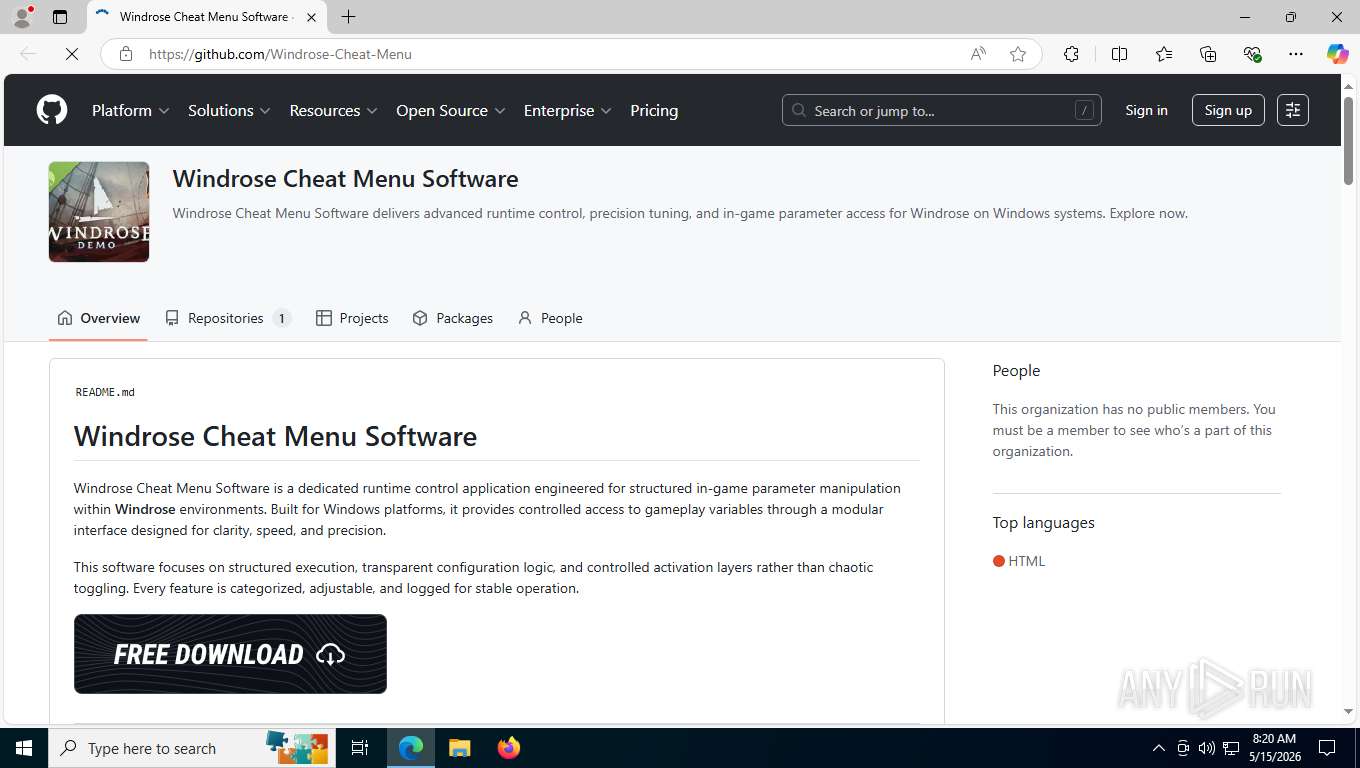1360x768 pixels.
Task: Switch to the Projects tab
Action: (352, 318)
